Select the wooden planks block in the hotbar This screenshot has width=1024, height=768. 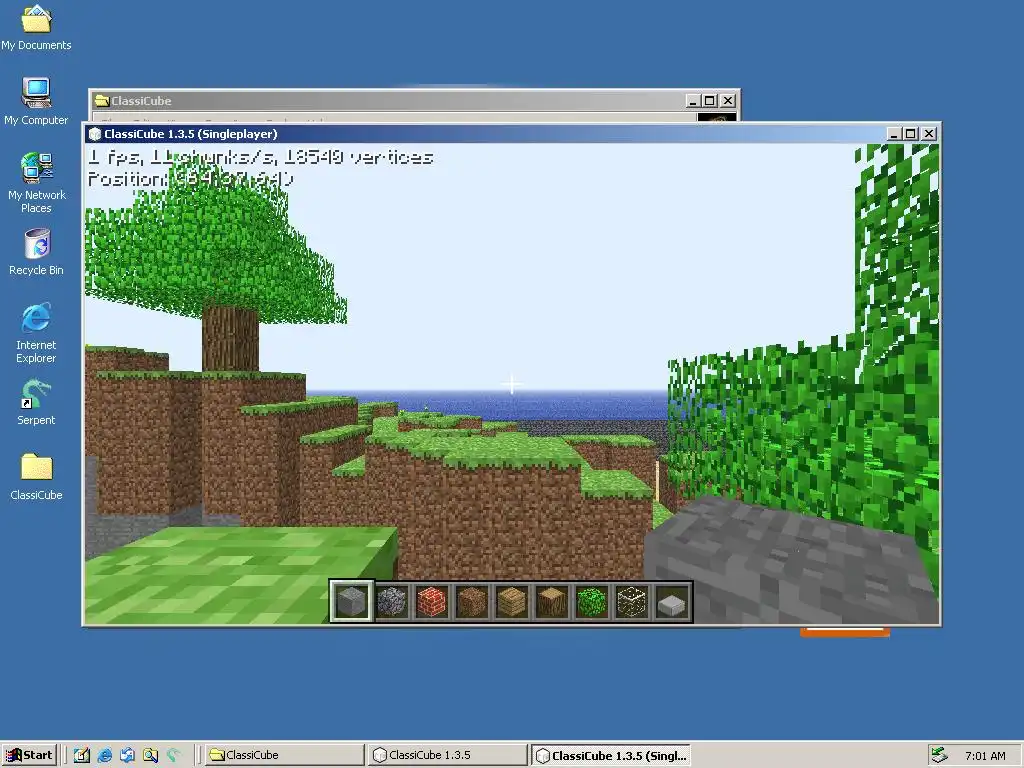coord(511,601)
